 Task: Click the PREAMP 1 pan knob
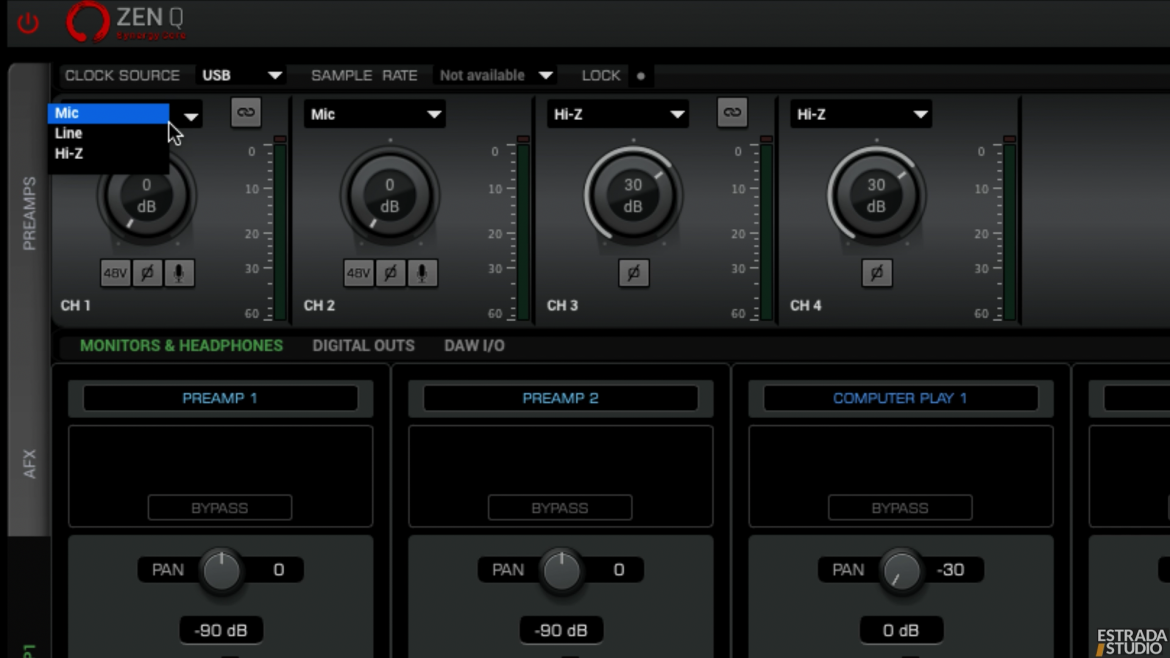click(x=222, y=571)
